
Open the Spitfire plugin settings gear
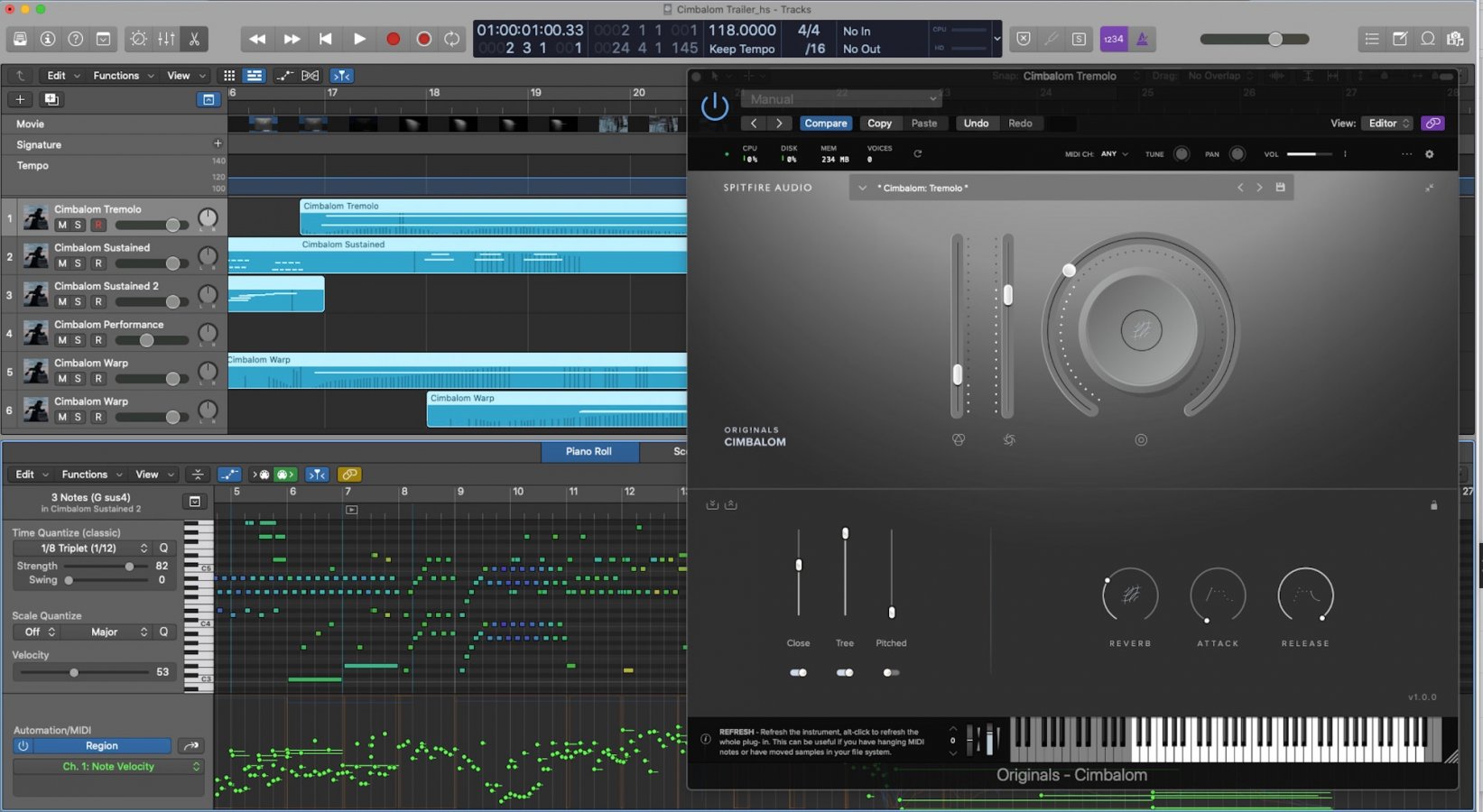coord(1429,154)
